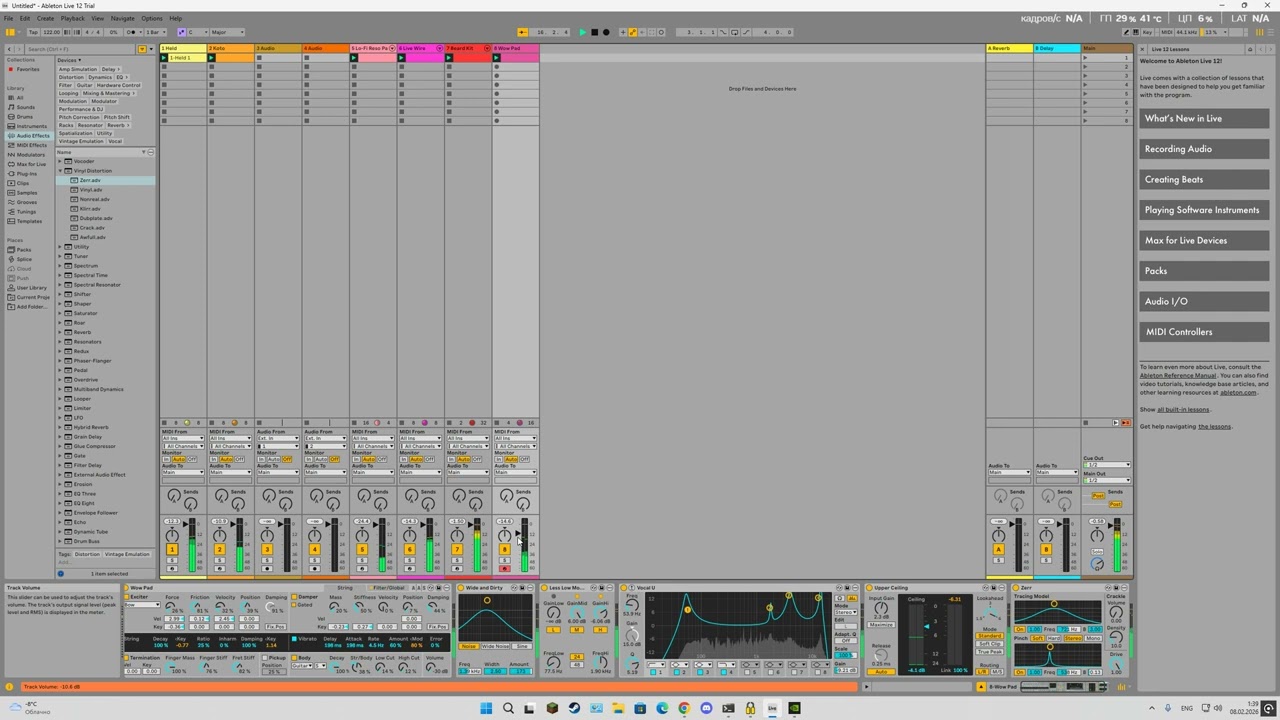
Task: Click the browser search field
Action: click(80, 49)
